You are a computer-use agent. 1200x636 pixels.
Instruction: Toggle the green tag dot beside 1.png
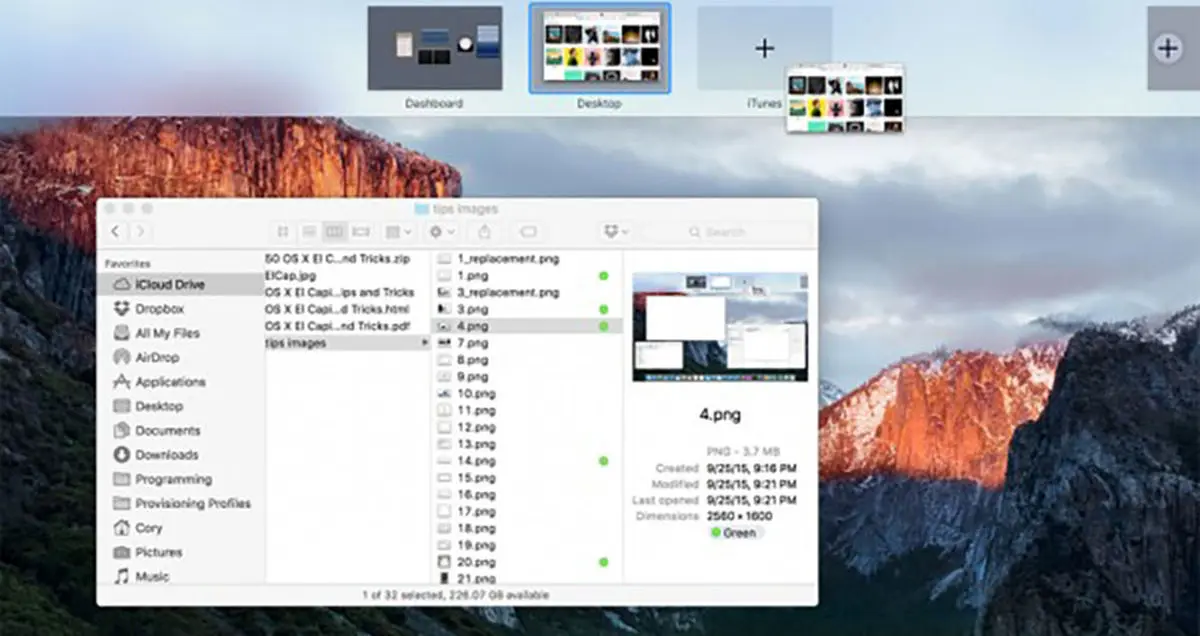(604, 275)
